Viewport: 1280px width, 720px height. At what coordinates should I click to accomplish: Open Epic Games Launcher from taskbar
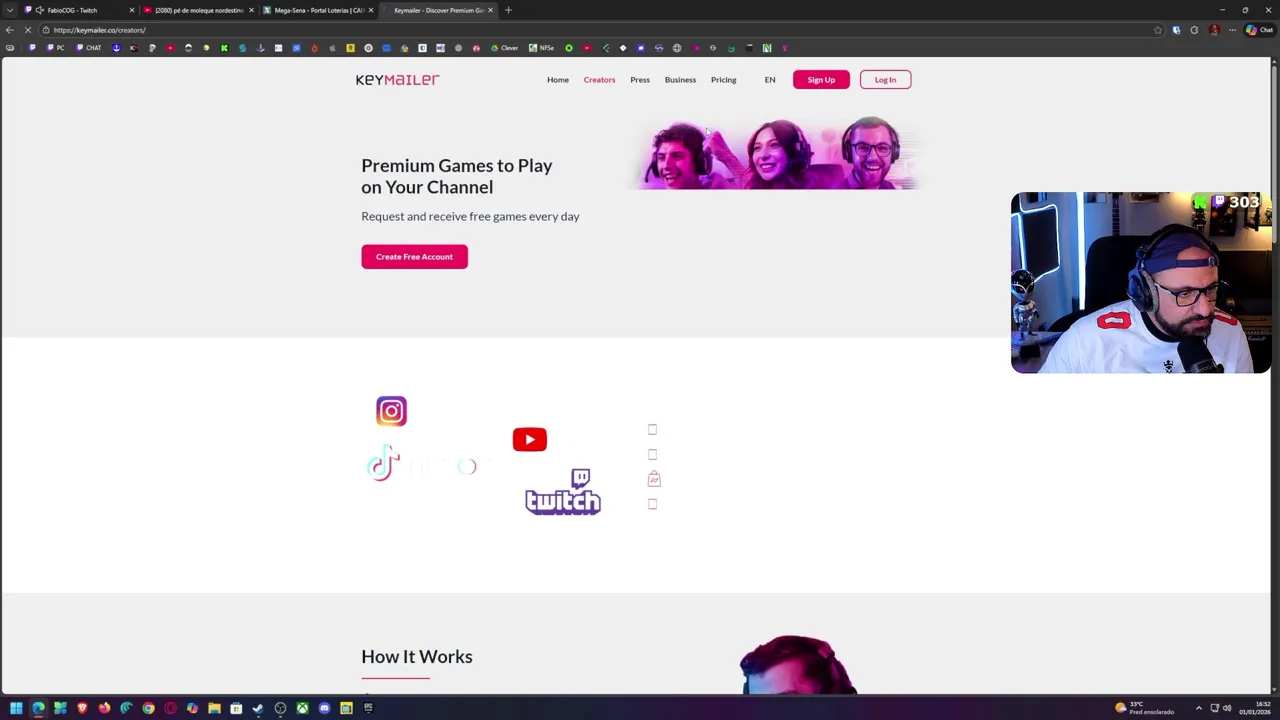(x=368, y=709)
